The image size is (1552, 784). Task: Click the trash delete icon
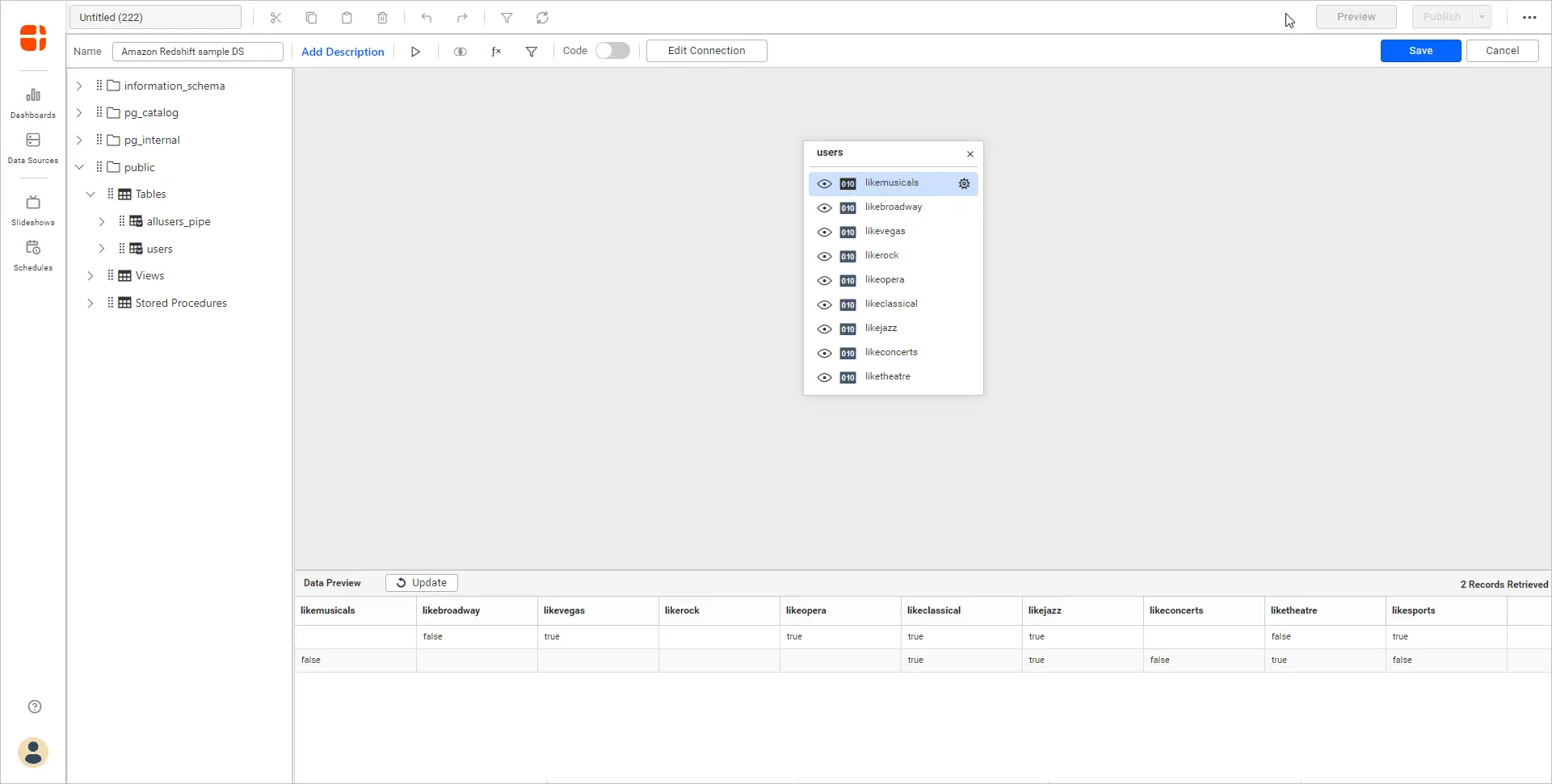pyautogui.click(x=382, y=18)
